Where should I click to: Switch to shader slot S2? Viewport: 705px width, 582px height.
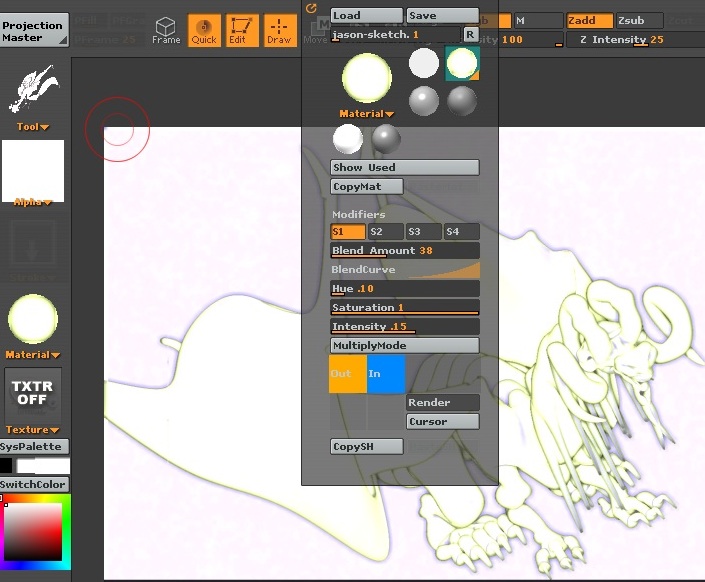[x=386, y=232]
